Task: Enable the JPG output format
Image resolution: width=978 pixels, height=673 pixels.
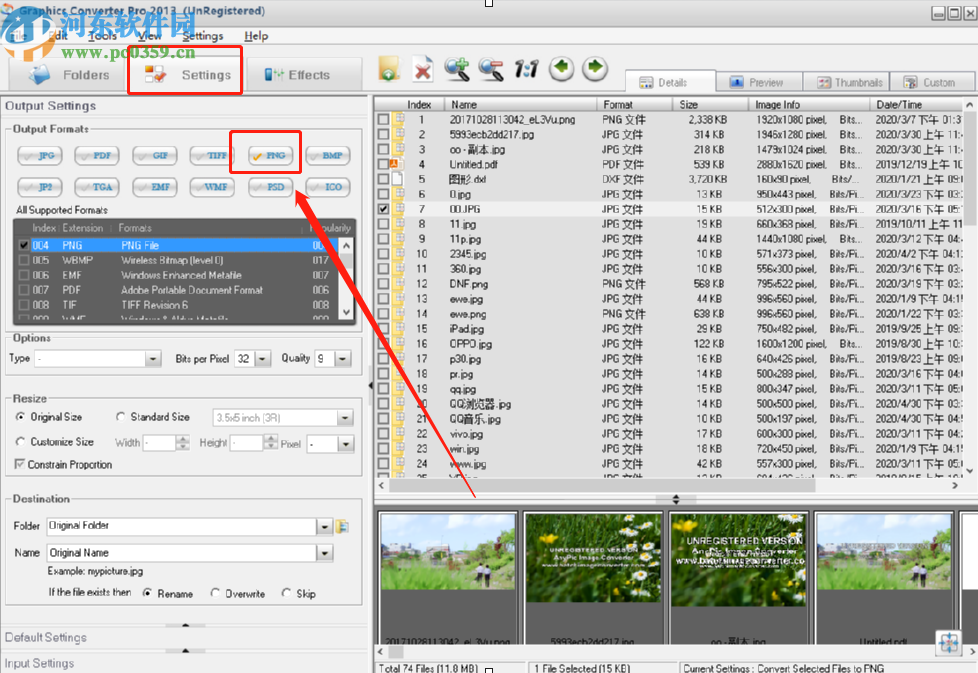Action: tap(39, 155)
